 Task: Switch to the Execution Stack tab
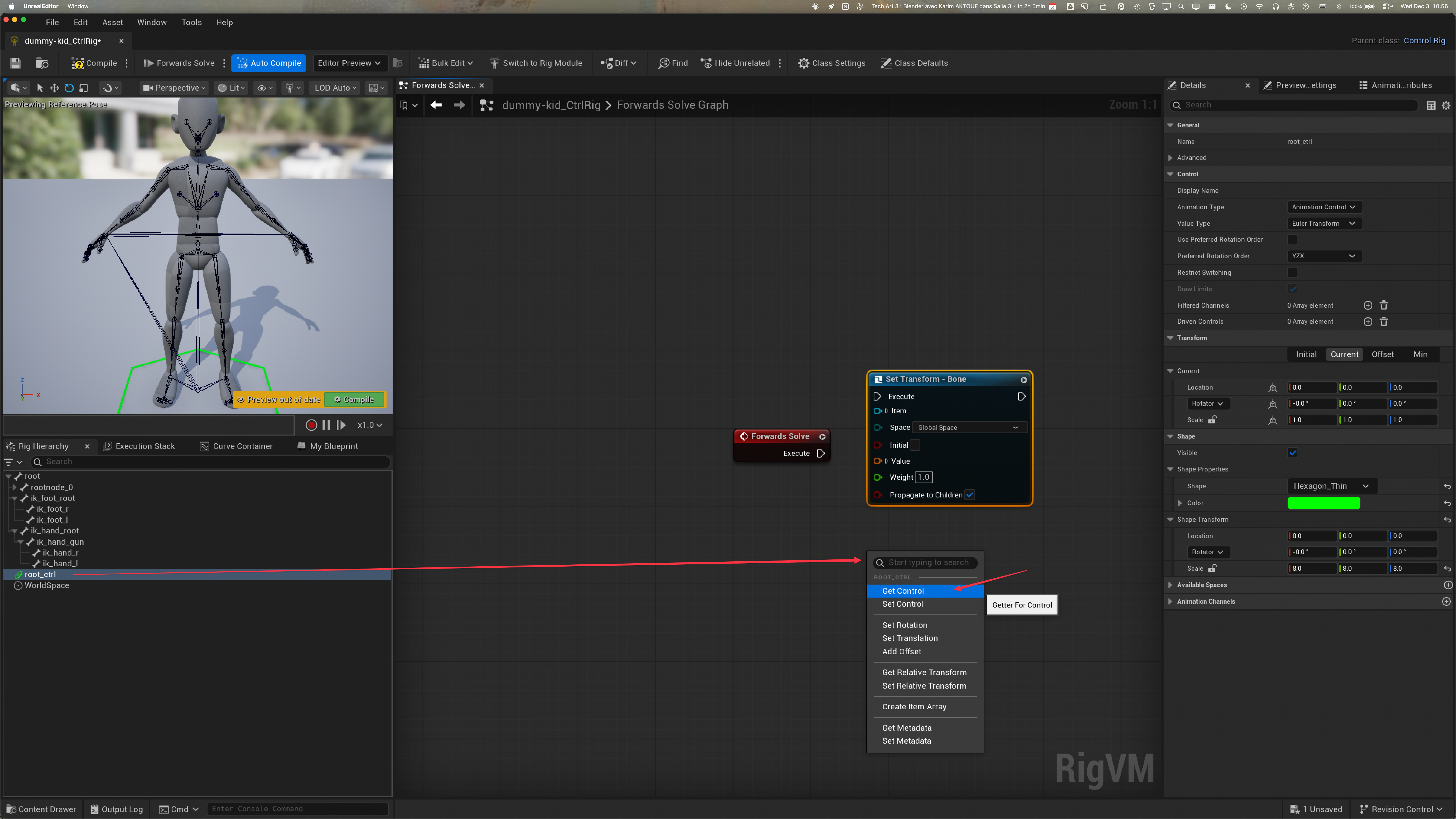(x=139, y=447)
